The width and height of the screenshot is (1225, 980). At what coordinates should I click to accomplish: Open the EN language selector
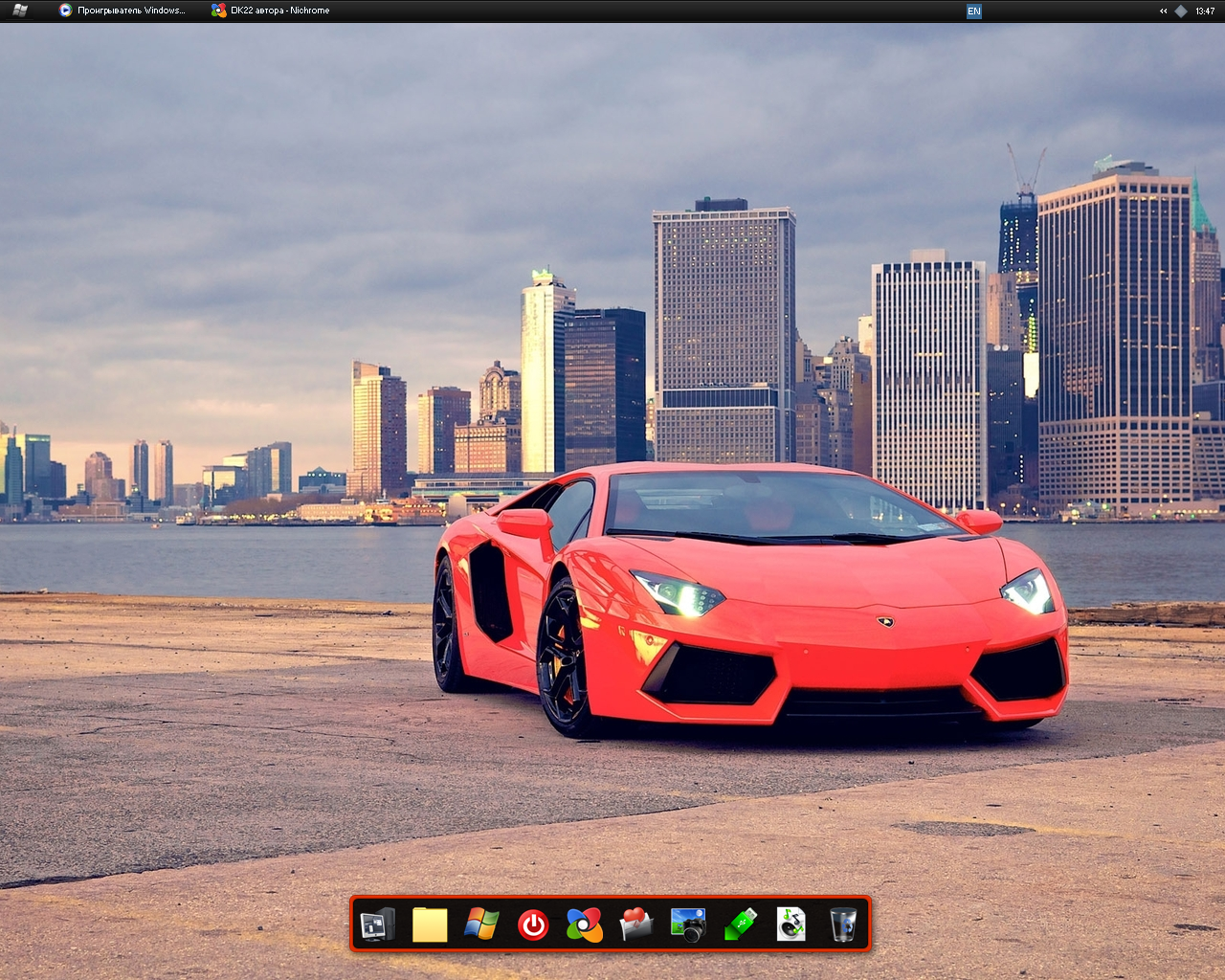click(973, 11)
